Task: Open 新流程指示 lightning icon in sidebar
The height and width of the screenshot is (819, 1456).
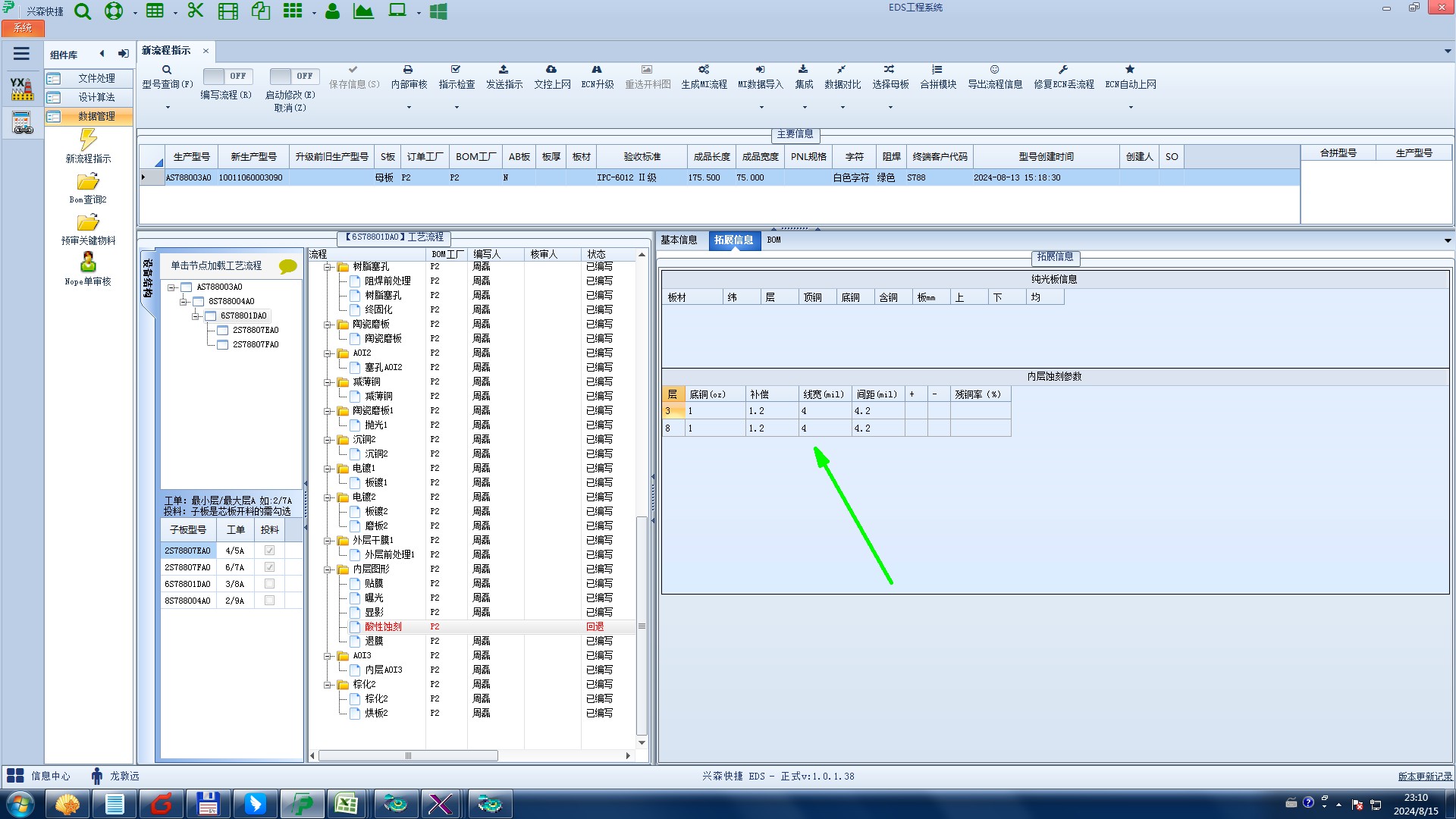Action: [x=88, y=140]
